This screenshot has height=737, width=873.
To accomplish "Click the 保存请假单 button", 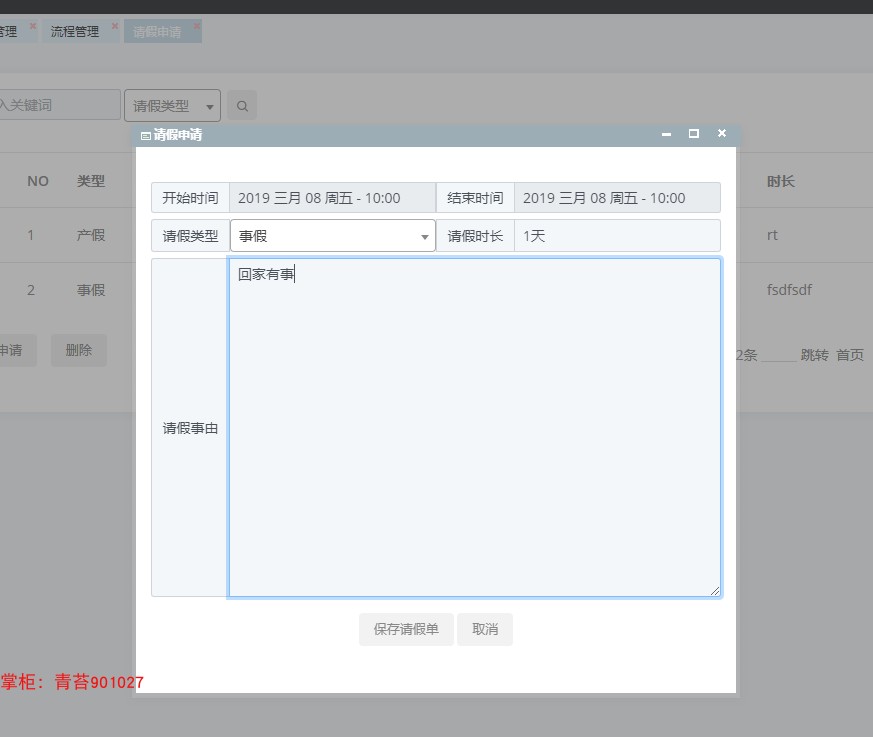I will coord(405,629).
